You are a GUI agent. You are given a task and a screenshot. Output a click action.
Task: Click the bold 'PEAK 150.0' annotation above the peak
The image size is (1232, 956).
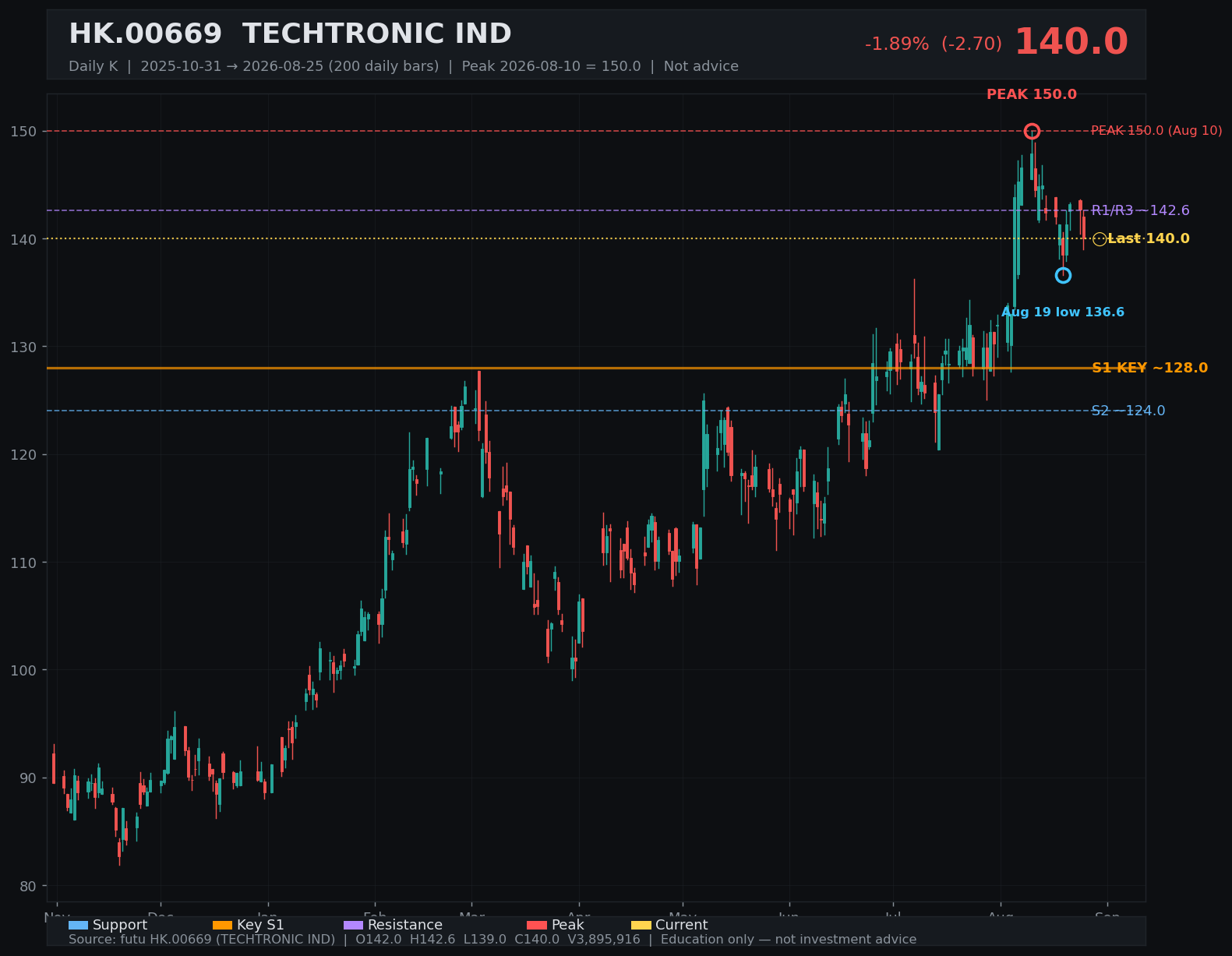1032,94
